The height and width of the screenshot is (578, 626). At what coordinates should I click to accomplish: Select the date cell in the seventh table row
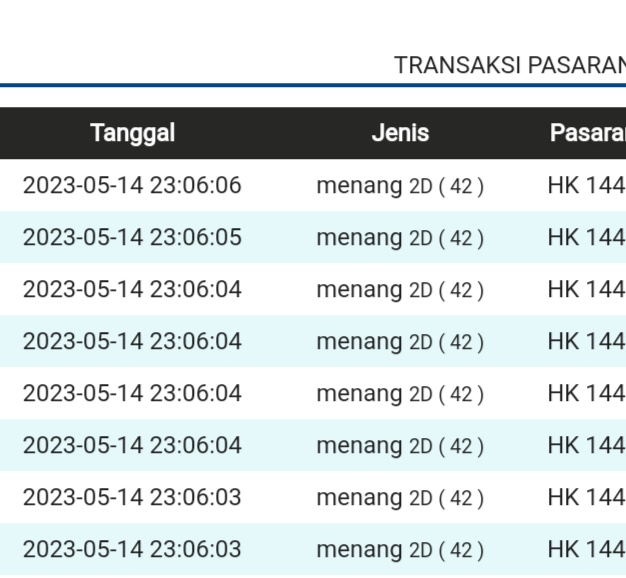pos(132,498)
